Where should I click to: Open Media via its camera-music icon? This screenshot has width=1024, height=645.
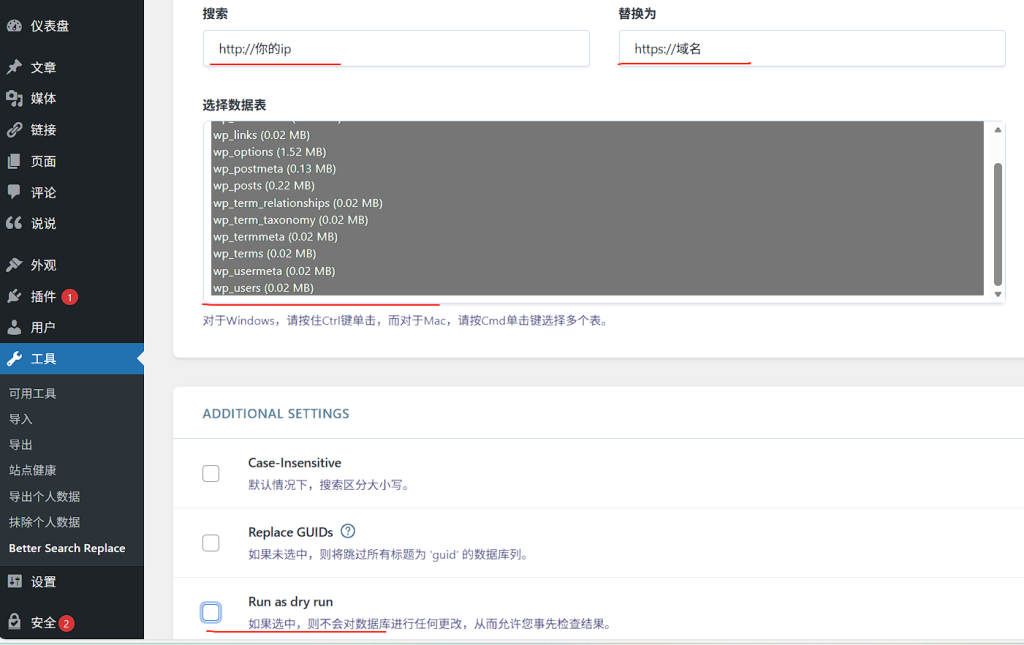[14, 98]
